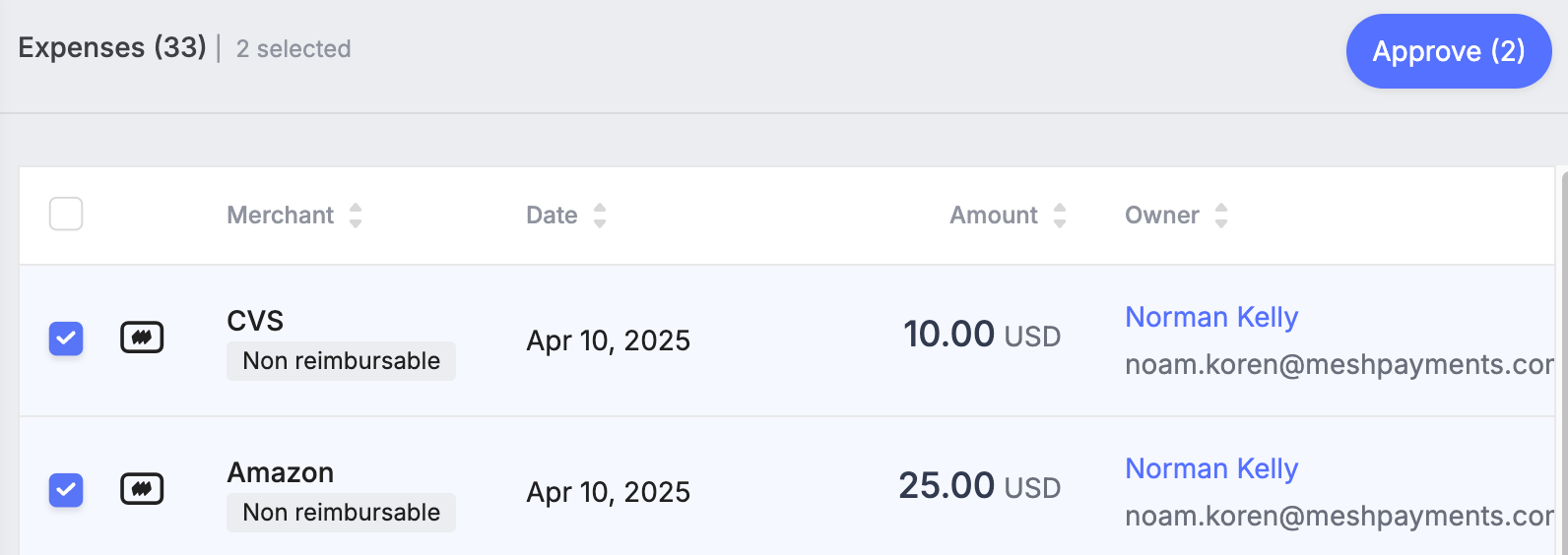
Task: Toggle the select-all checkbox in the header
Action: tap(66, 214)
